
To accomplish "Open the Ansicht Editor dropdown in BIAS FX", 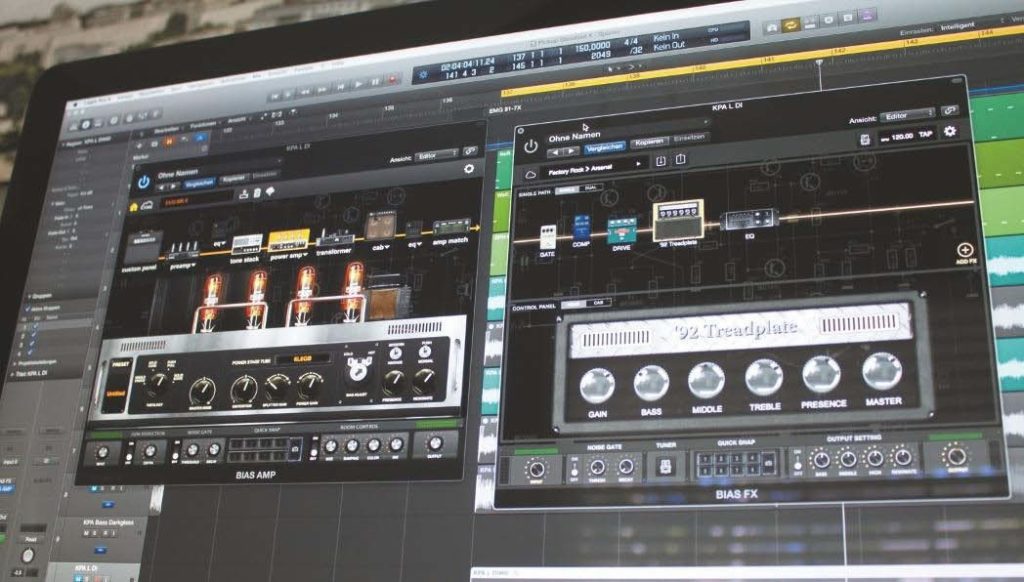I will tap(908, 116).
